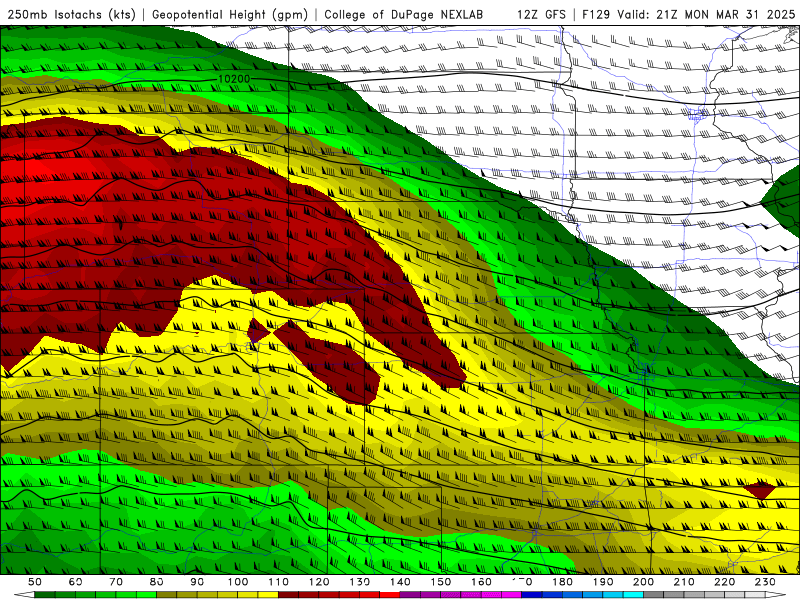Image resolution: width=800 pixels, height=600 pixels.
Task: Click the '12Z GFS' model run label
Action: point(541,14)
